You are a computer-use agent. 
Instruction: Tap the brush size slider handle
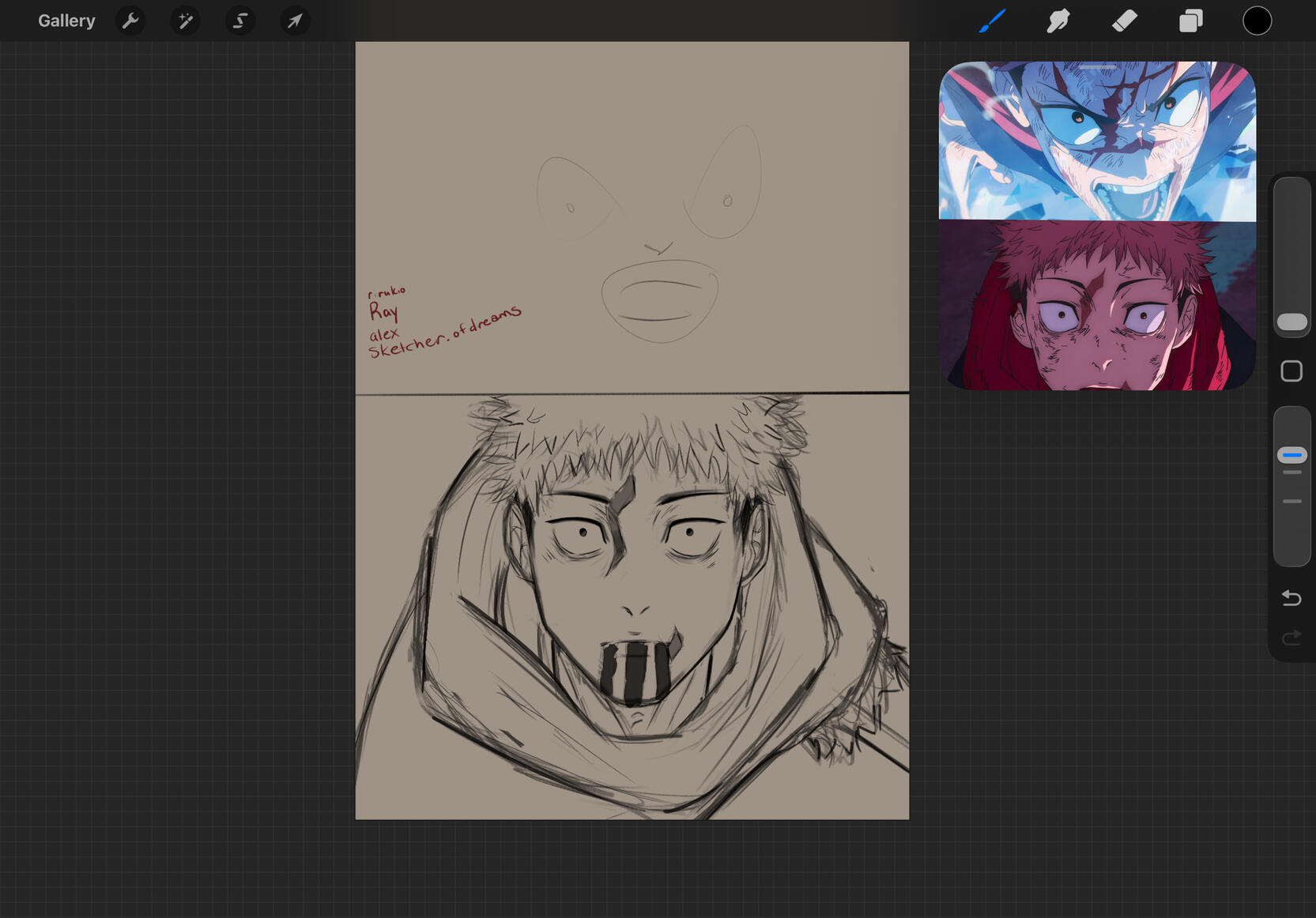click(1292, 322)
